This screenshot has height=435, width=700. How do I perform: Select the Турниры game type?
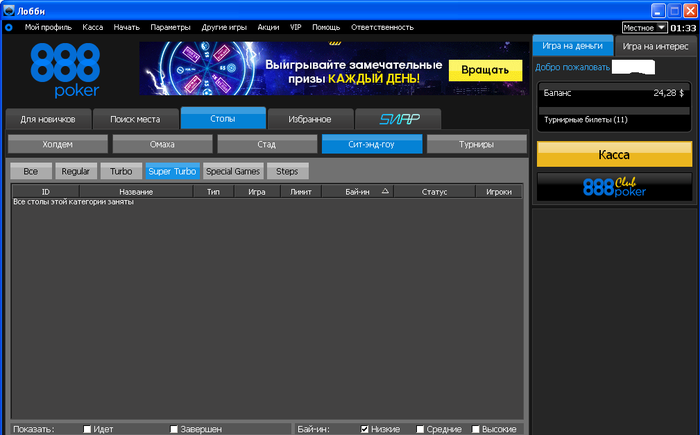pyautogui.click(x=476, y=144)
